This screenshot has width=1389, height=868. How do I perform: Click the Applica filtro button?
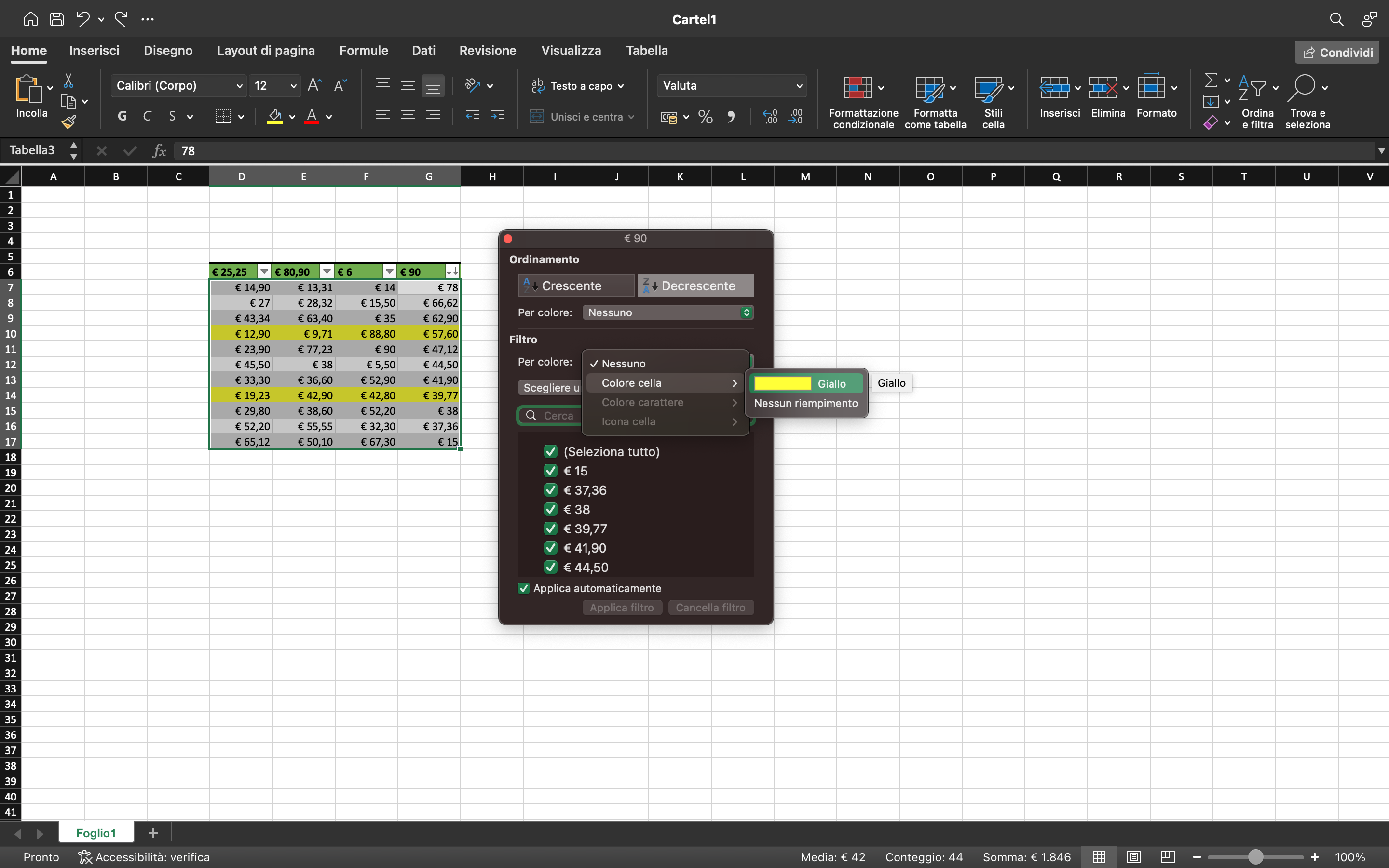tap(622, 608)
